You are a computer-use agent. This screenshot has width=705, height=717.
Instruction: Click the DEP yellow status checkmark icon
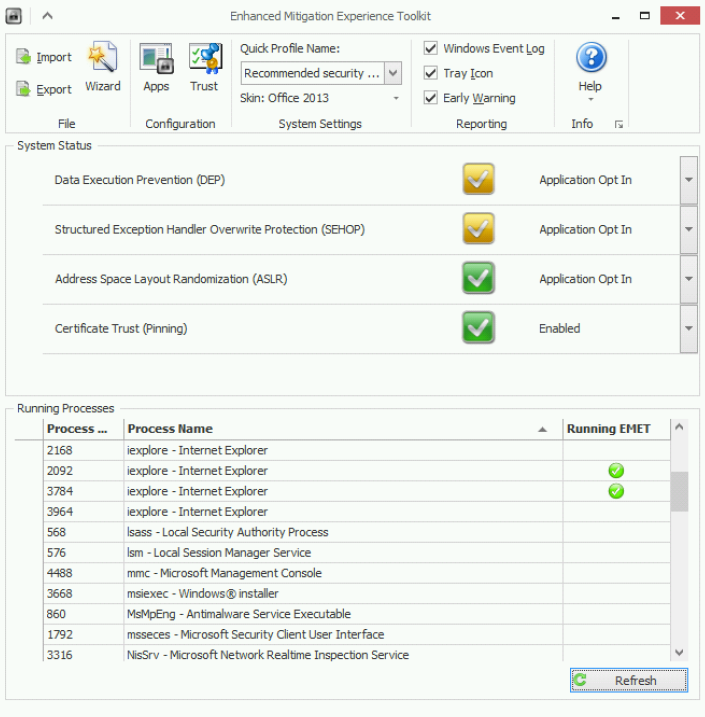(479, 180)
